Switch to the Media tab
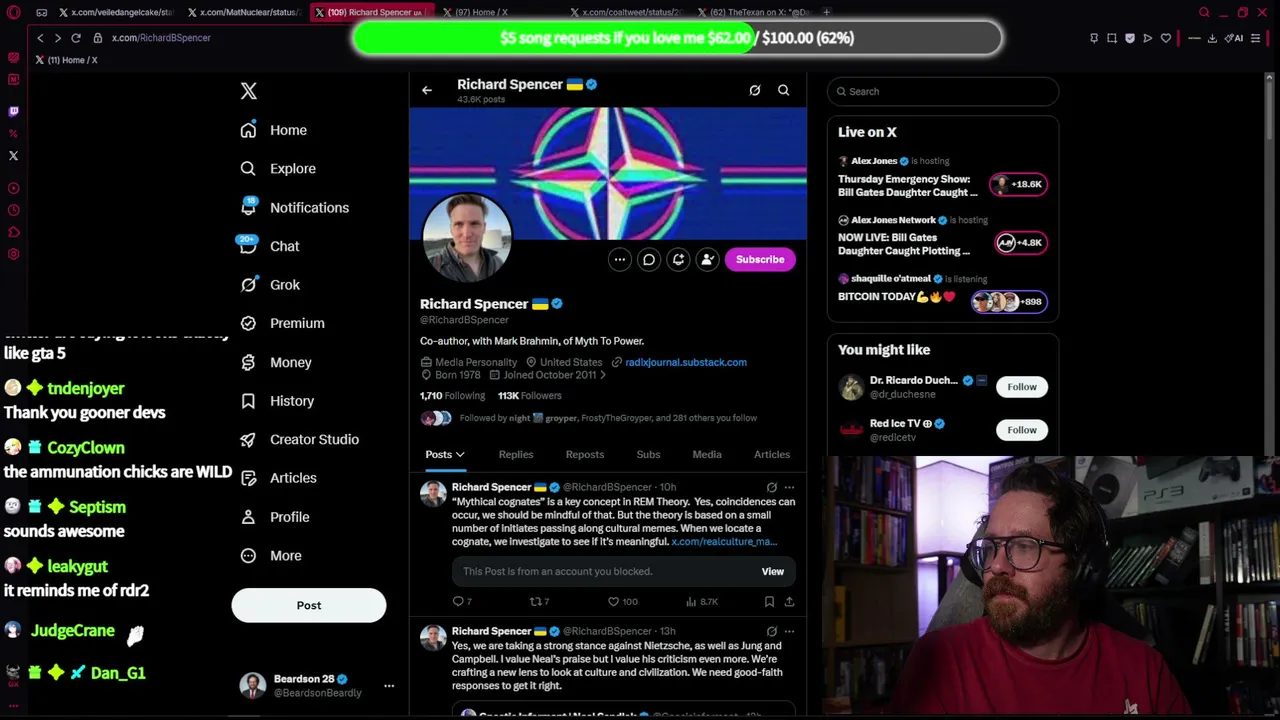Image resolution: width=1280 pixels, height=720 pixels. tap(707, 455)
